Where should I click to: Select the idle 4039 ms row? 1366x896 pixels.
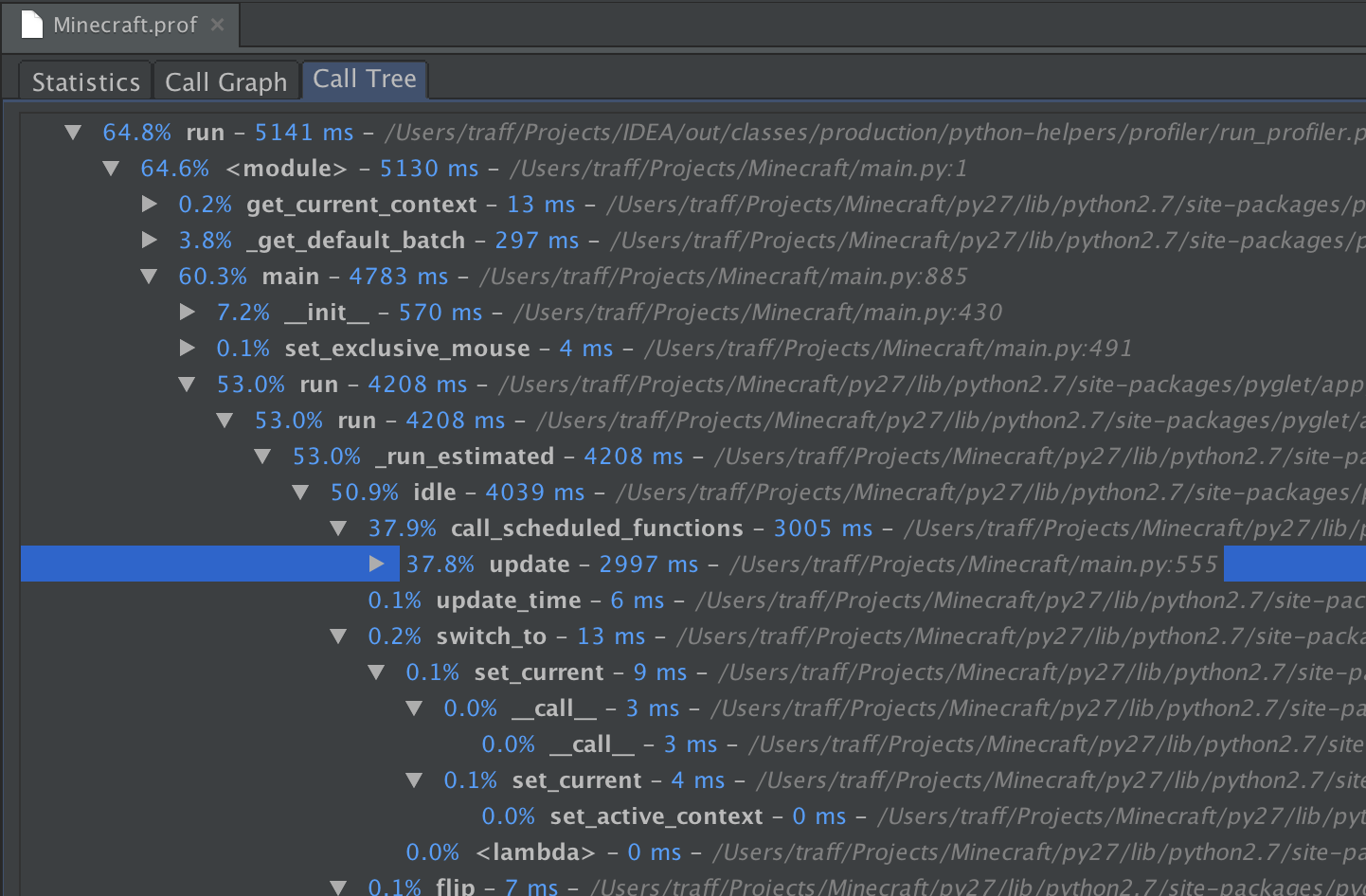693,493
